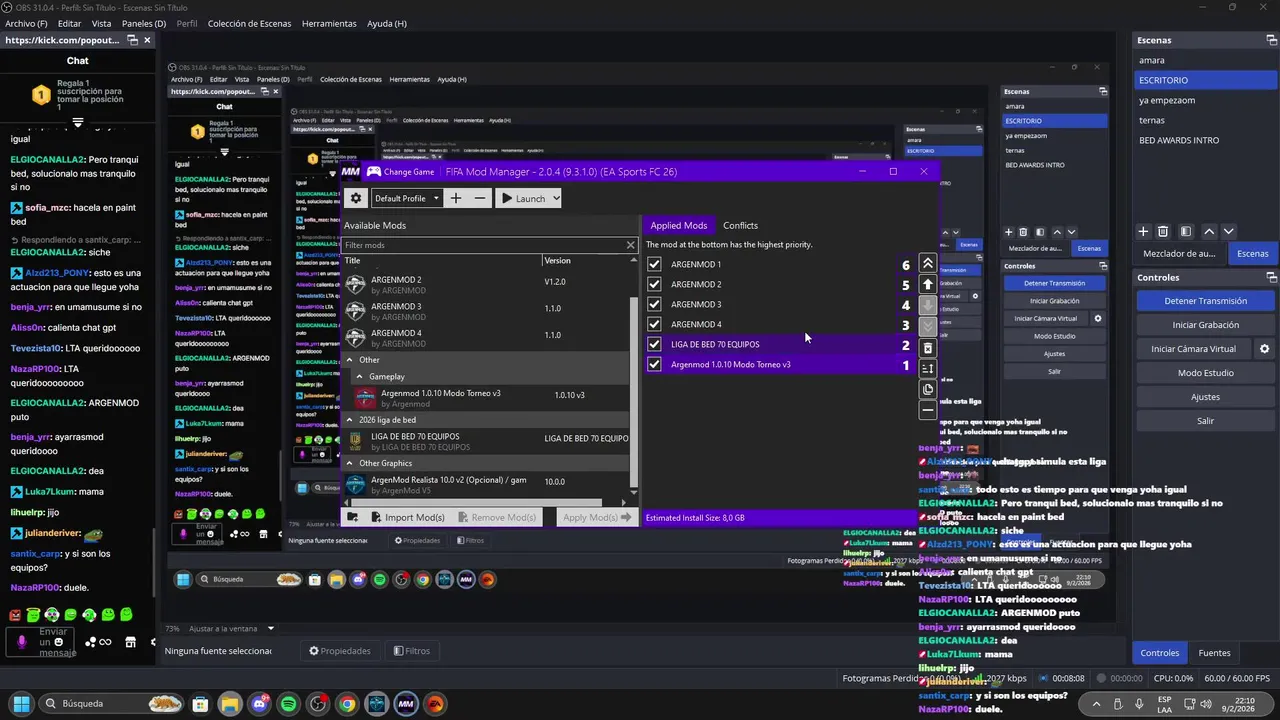
Task: Click into the Filter mods field
Action: point(484,245)
